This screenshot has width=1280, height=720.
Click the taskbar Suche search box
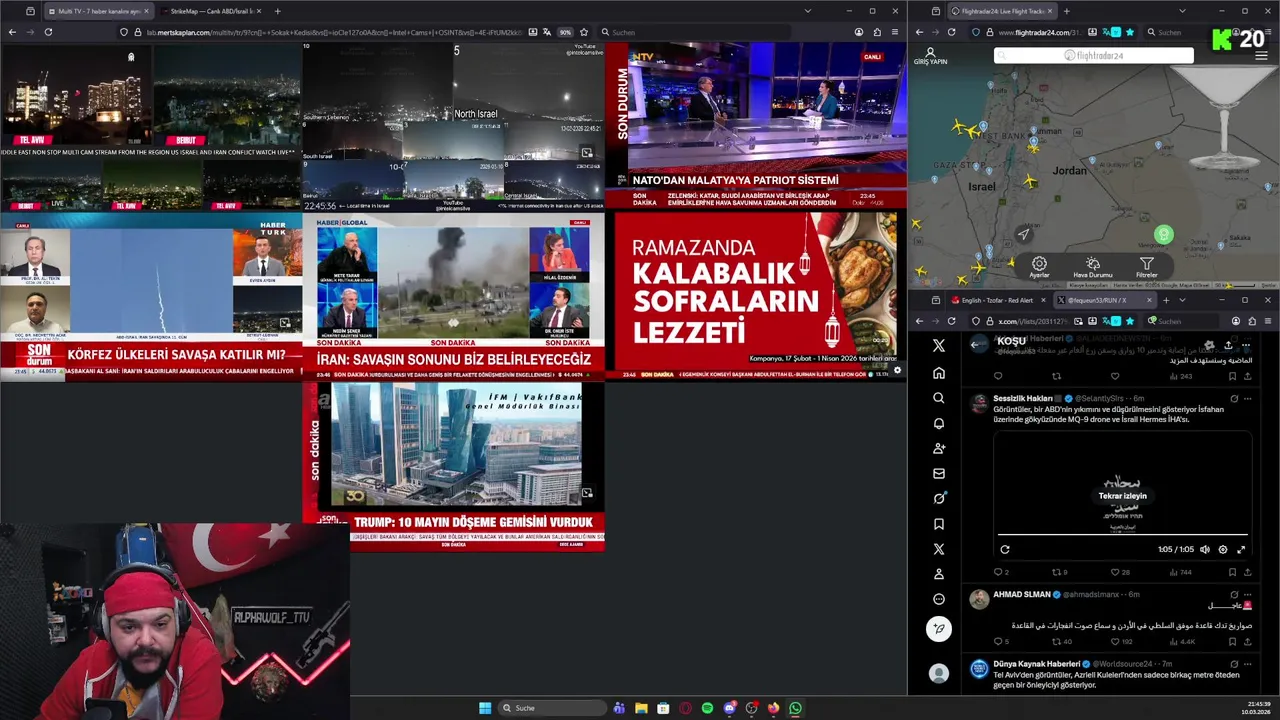[553, 708]
